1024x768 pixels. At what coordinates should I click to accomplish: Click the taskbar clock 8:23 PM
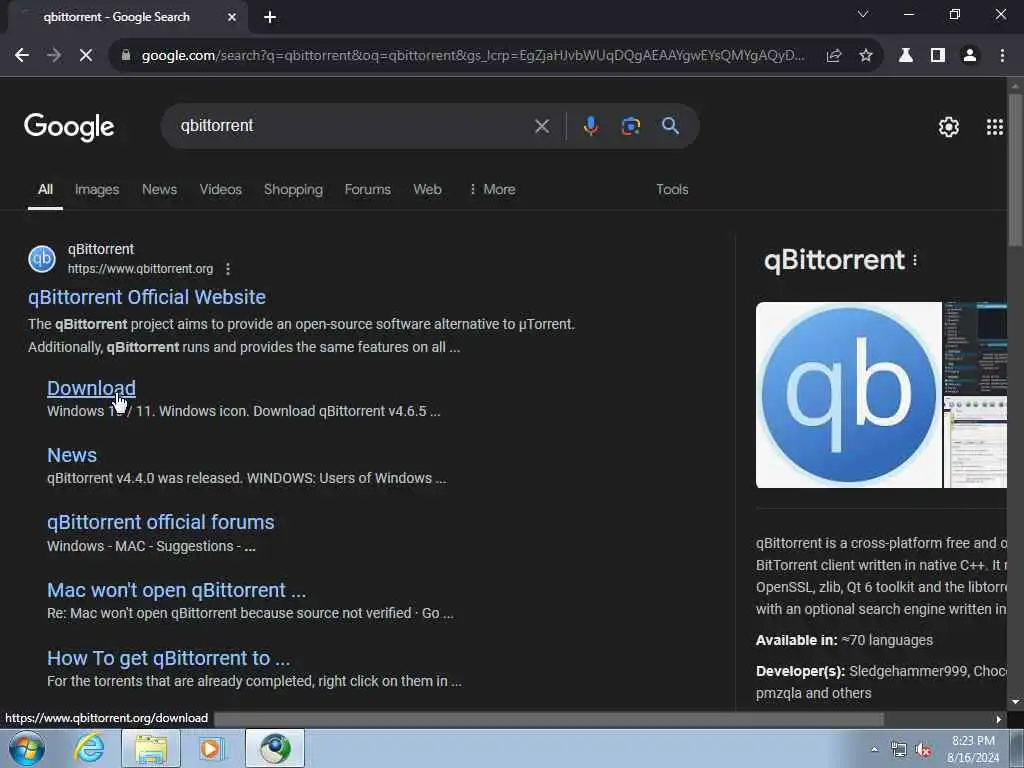(x=973, y=741)
